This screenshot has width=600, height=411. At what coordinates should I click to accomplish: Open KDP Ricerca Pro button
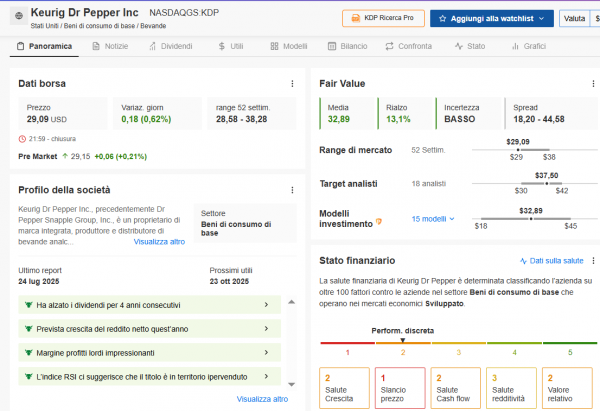[x=383, y=18]
